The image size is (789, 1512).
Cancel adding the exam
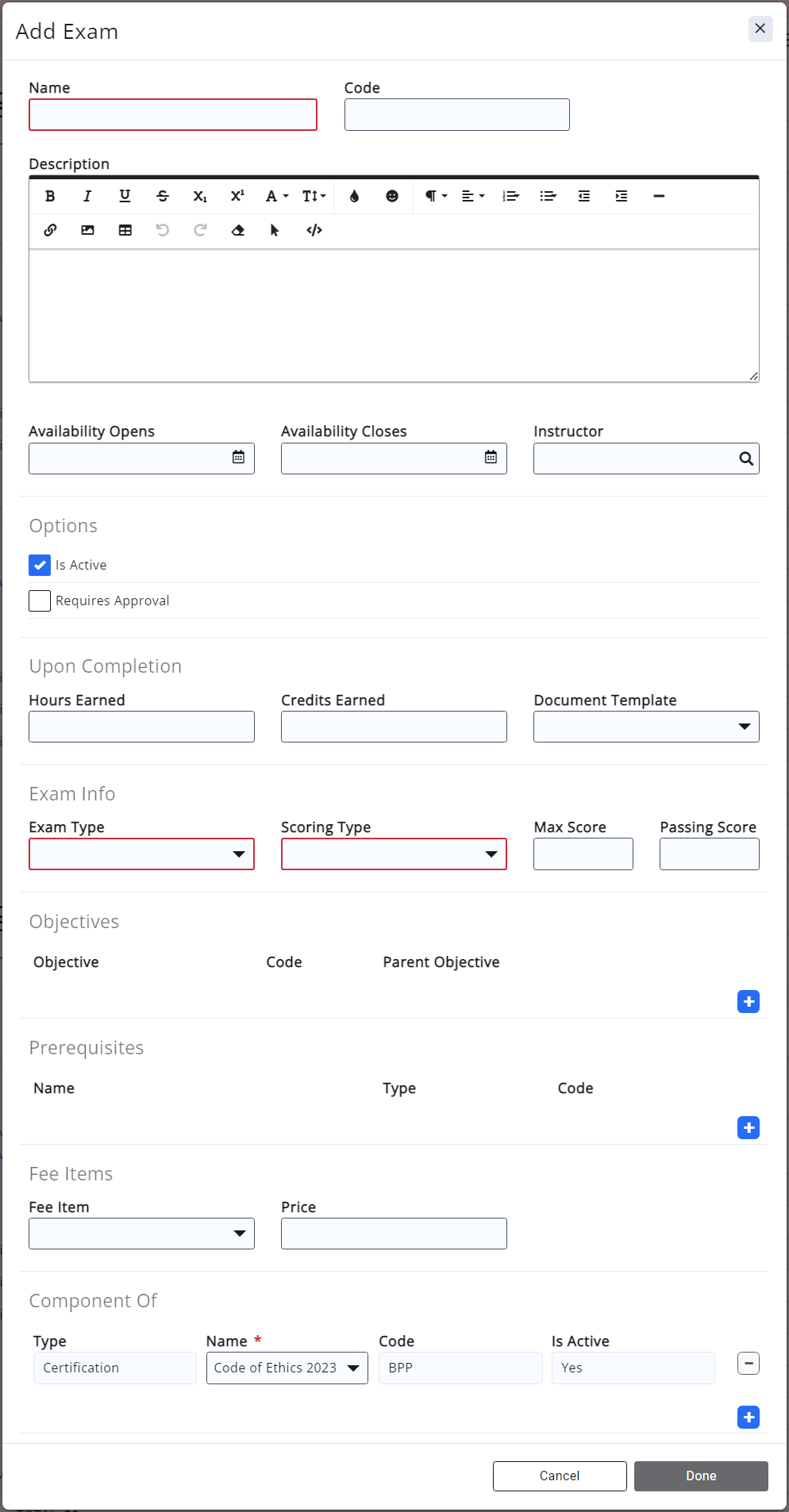(x=560, y=1476)
